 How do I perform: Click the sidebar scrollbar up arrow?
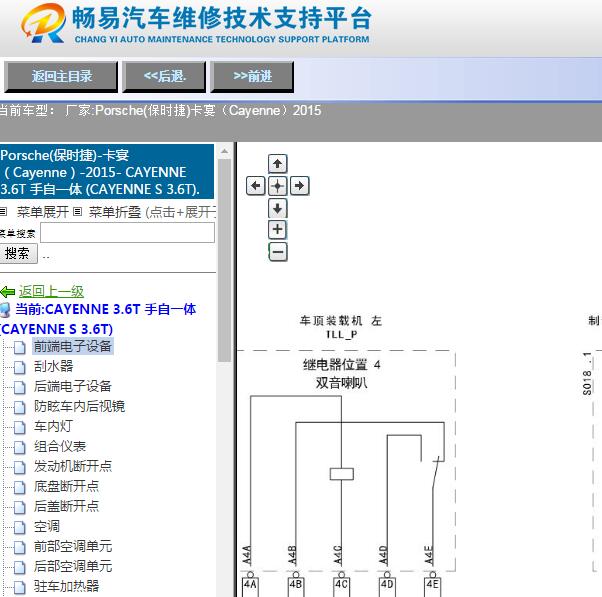tap(225, 152)
